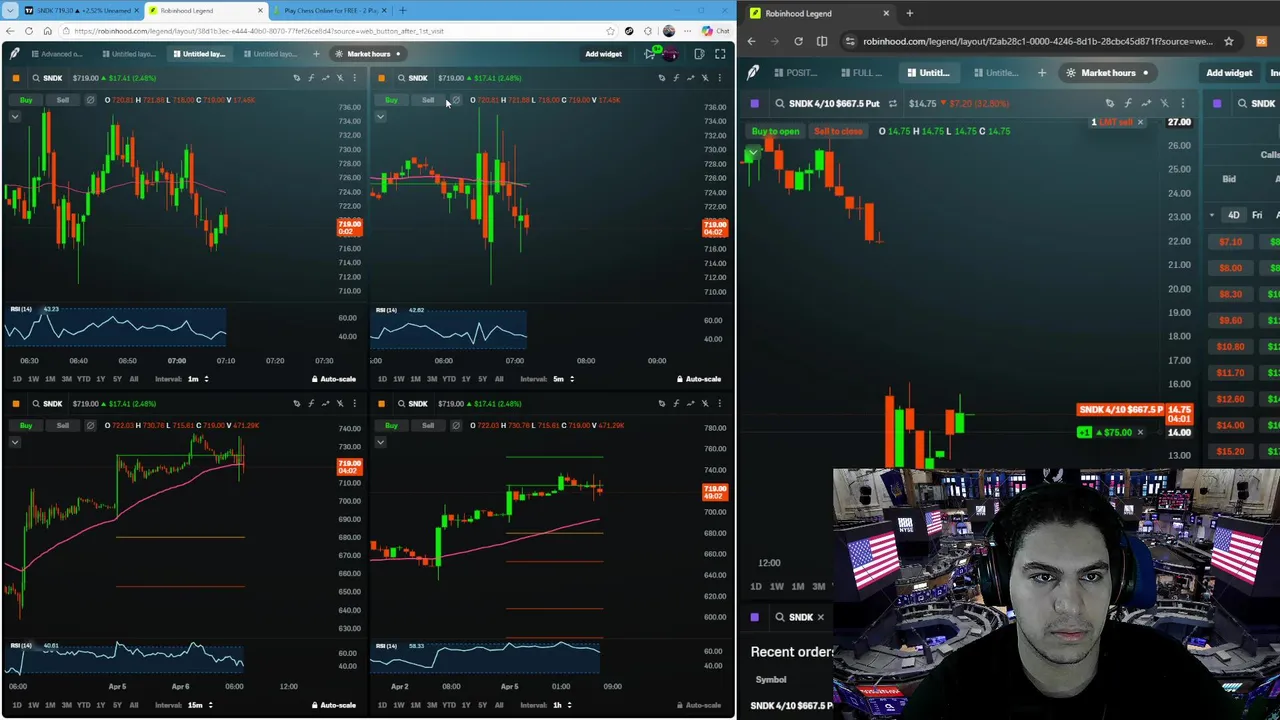This screenshot has height=720, width=1280.
Task: Click sidebar panel icon in left Legend window
Action: coord(699,54)
